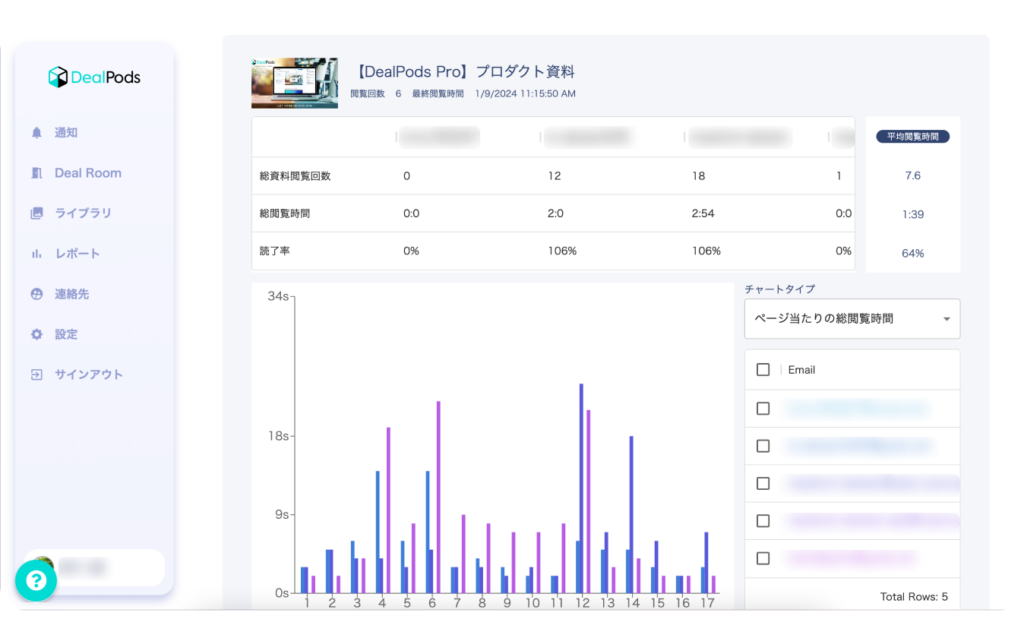Check the last email row checkbox
Viewport: 1024px width, 638px height.
click(763, 558)
